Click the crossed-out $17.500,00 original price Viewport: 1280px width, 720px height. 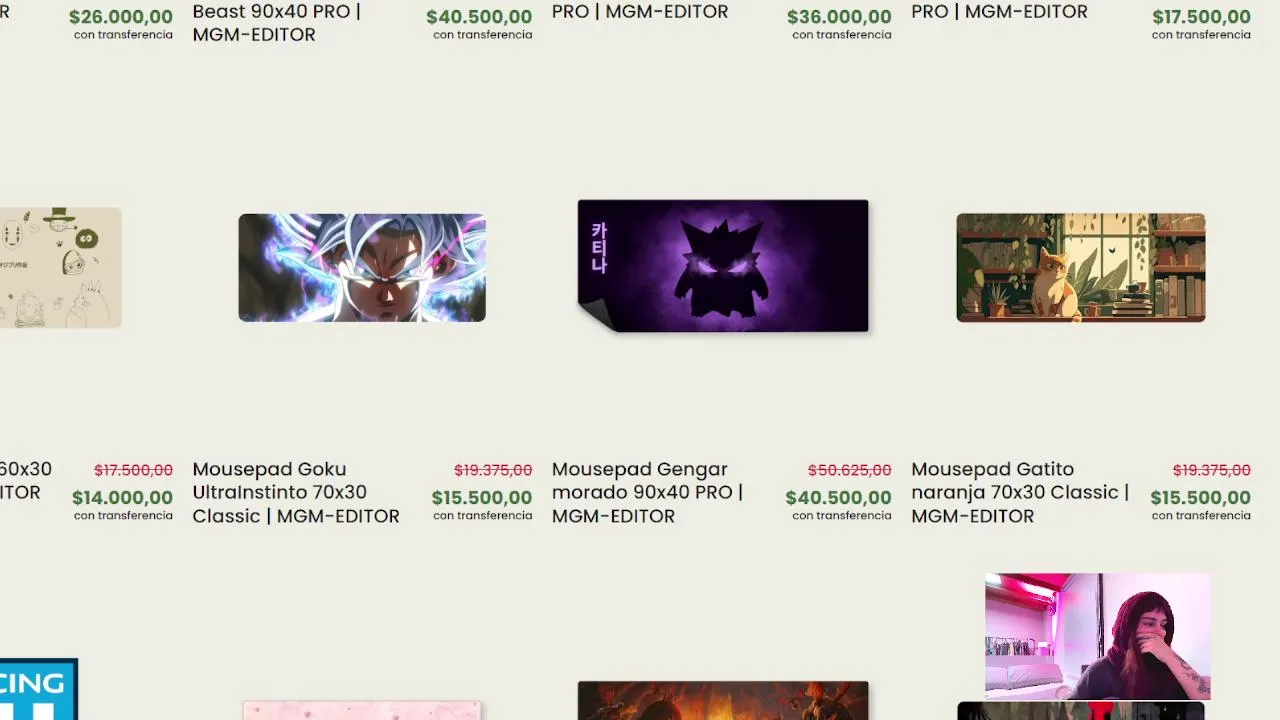(x=133, y=470)
